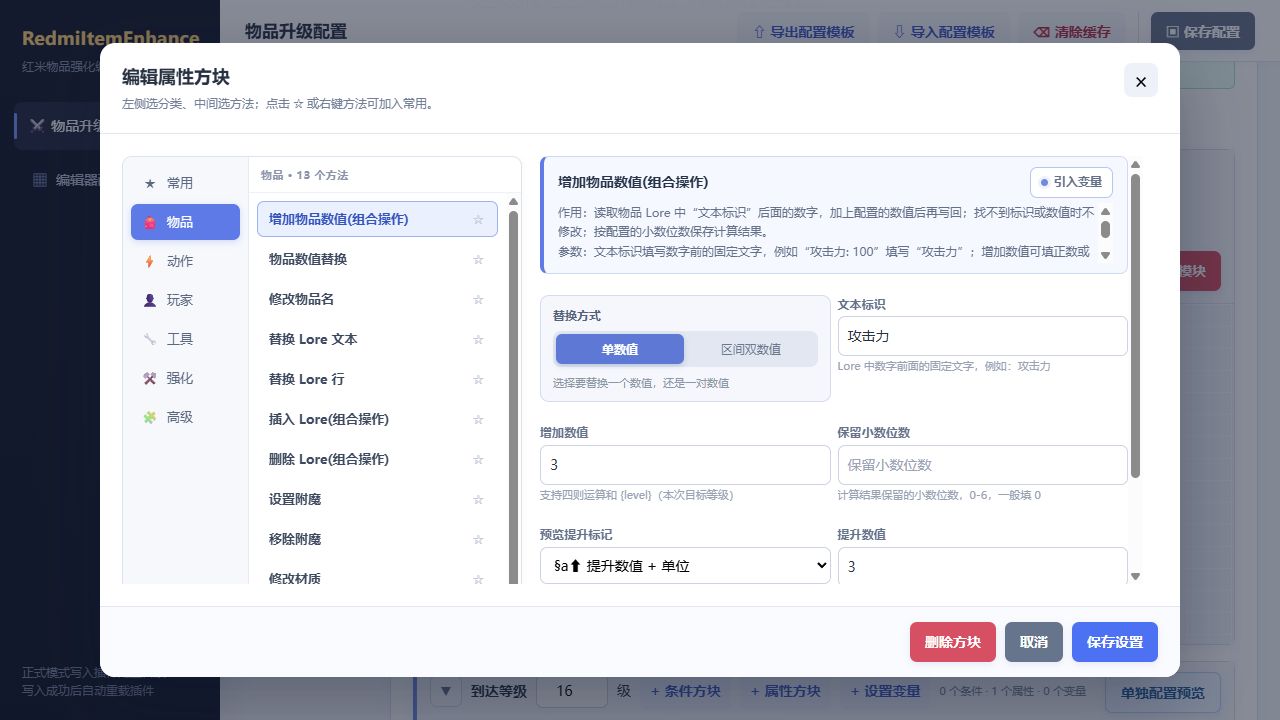The height and width of the screenshot is (720, 1280).
Task: Star the 修改材质 method
Action: point(478,578)
